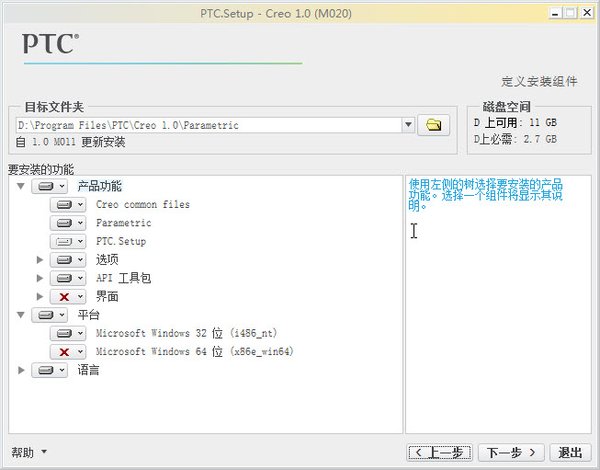Exit setup with 退出 button
This screenshot has height=470, width=600.
(570, 453)
